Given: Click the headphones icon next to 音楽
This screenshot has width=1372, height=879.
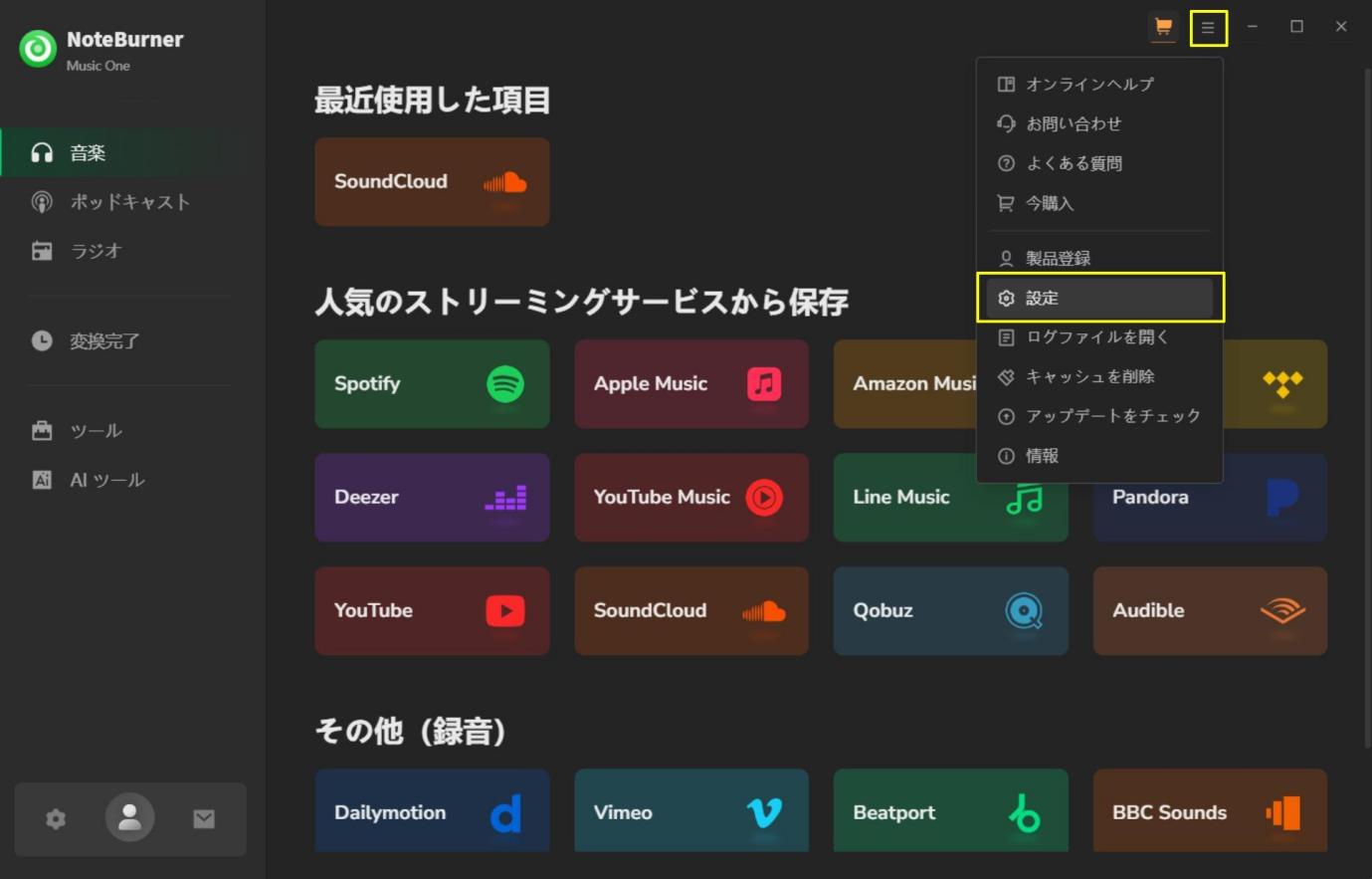Looking at the screenshot, I should 42,152.
